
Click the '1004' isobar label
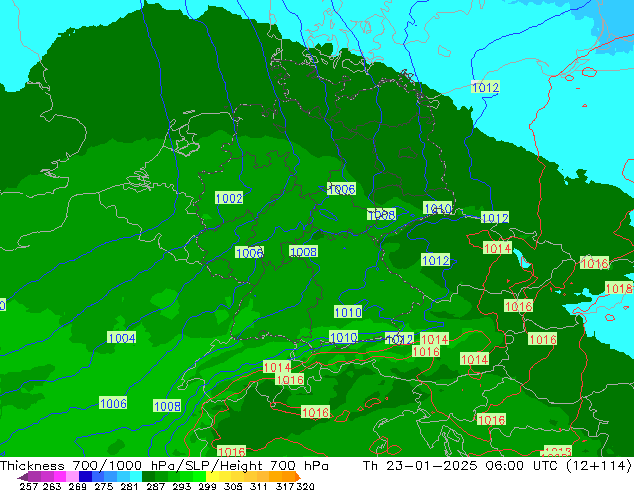[121, 338]
